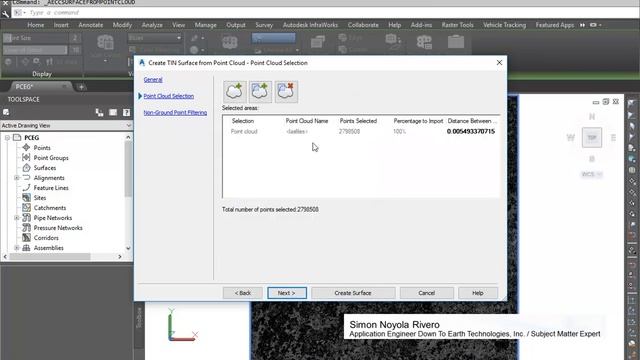
Task: Open the Insert ribbon tab
Action: (61, 25)
